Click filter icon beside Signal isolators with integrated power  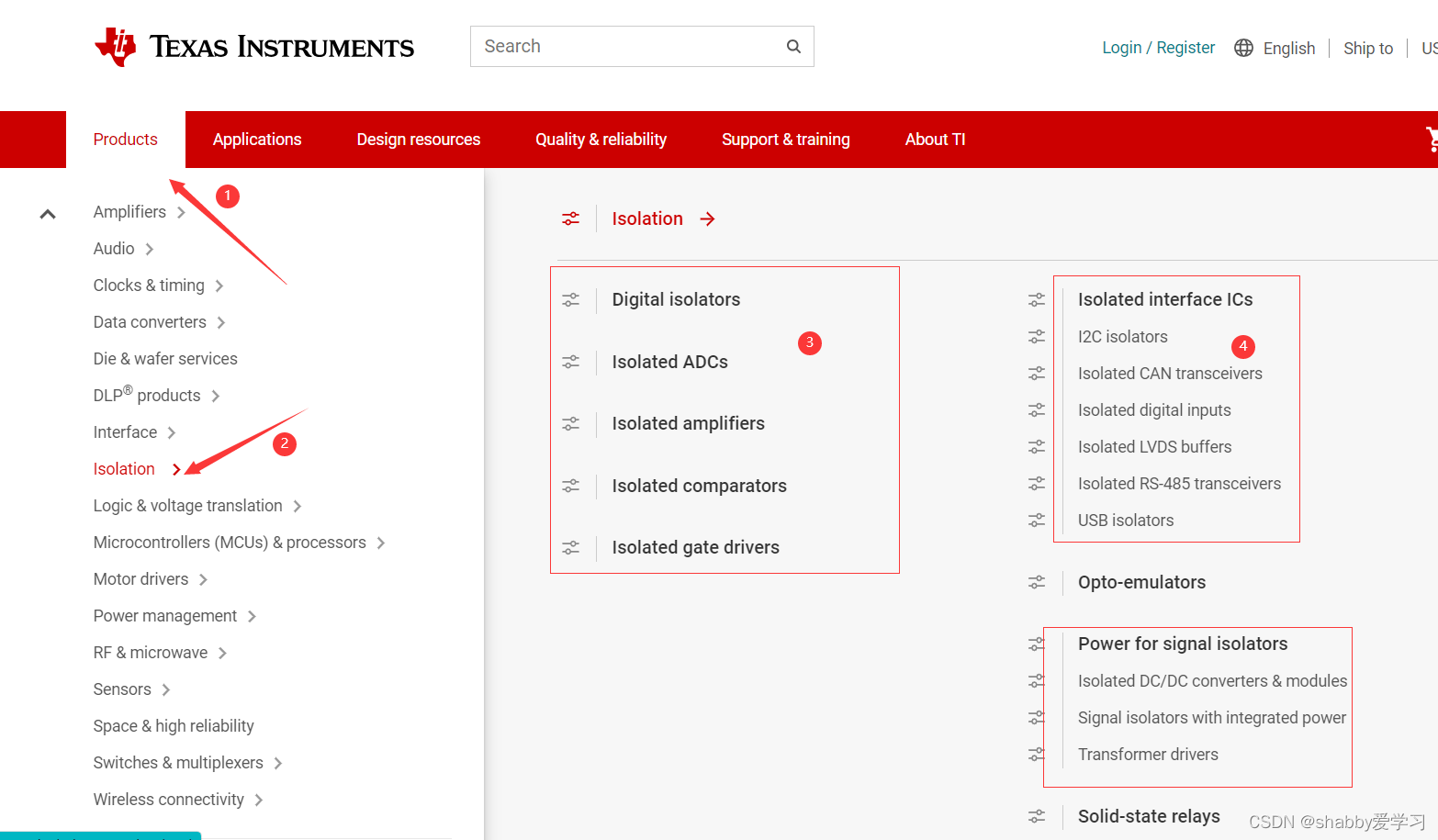pyautogui.click(x=1037, y=718)
